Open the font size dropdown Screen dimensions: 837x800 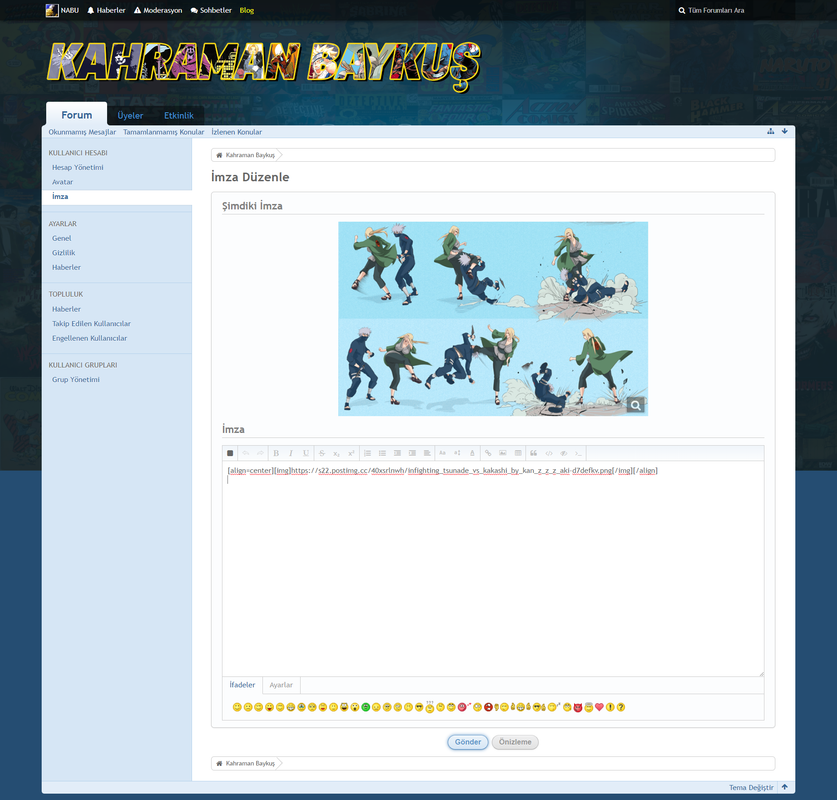[x=457, y=453]
